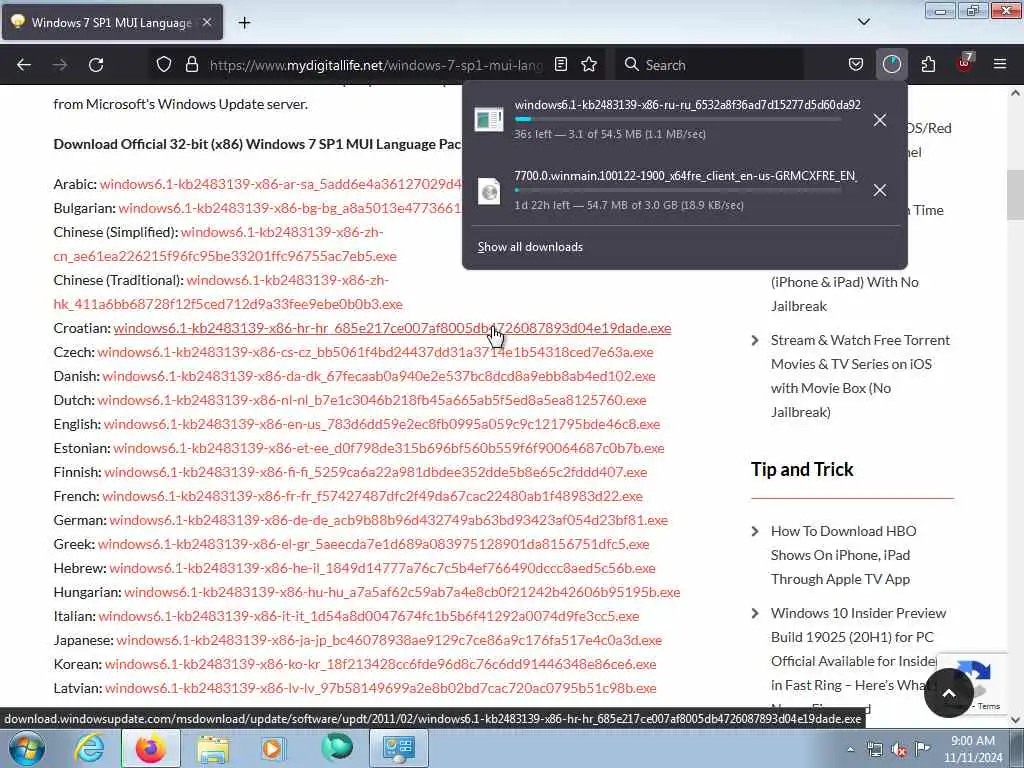1024x768 pixels.
Task: Download the Korean ko-kr language pack link
Action: [381, 664]
